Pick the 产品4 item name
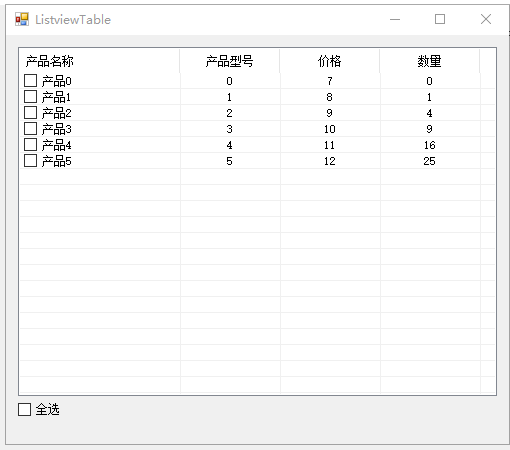 56,145
